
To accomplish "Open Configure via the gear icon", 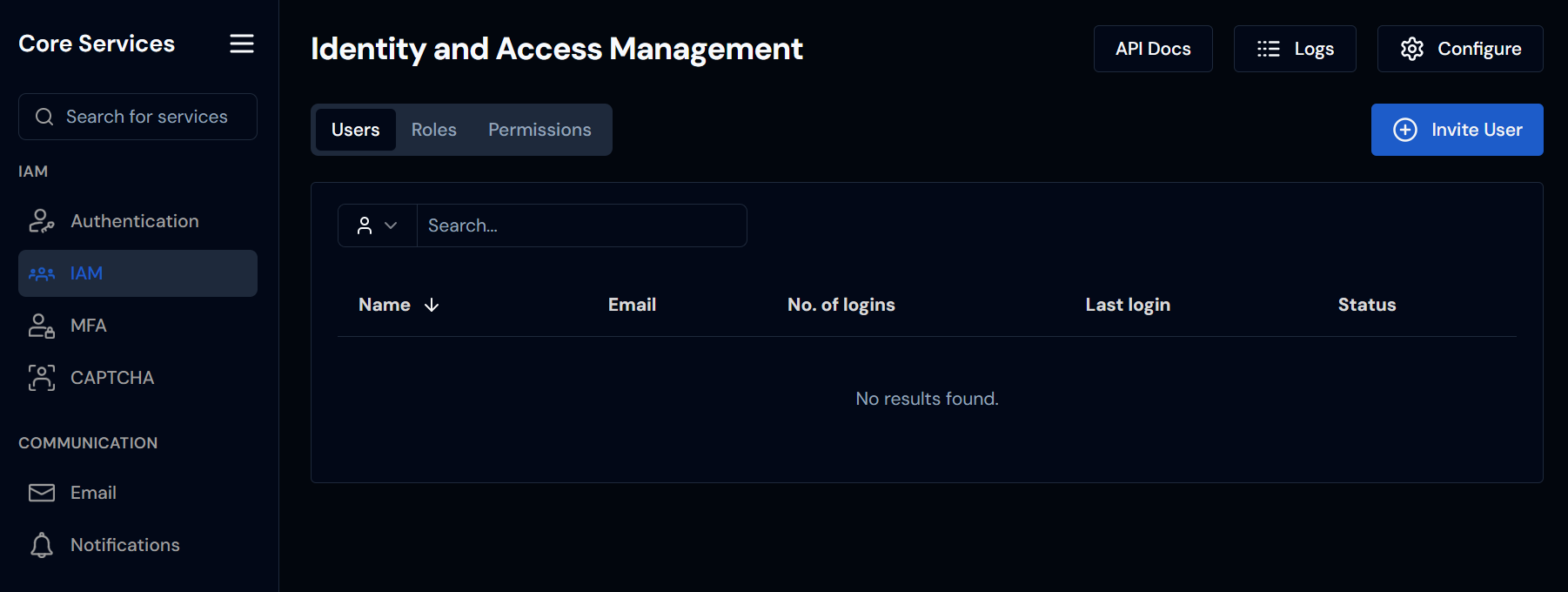I will coord(1412,49).
